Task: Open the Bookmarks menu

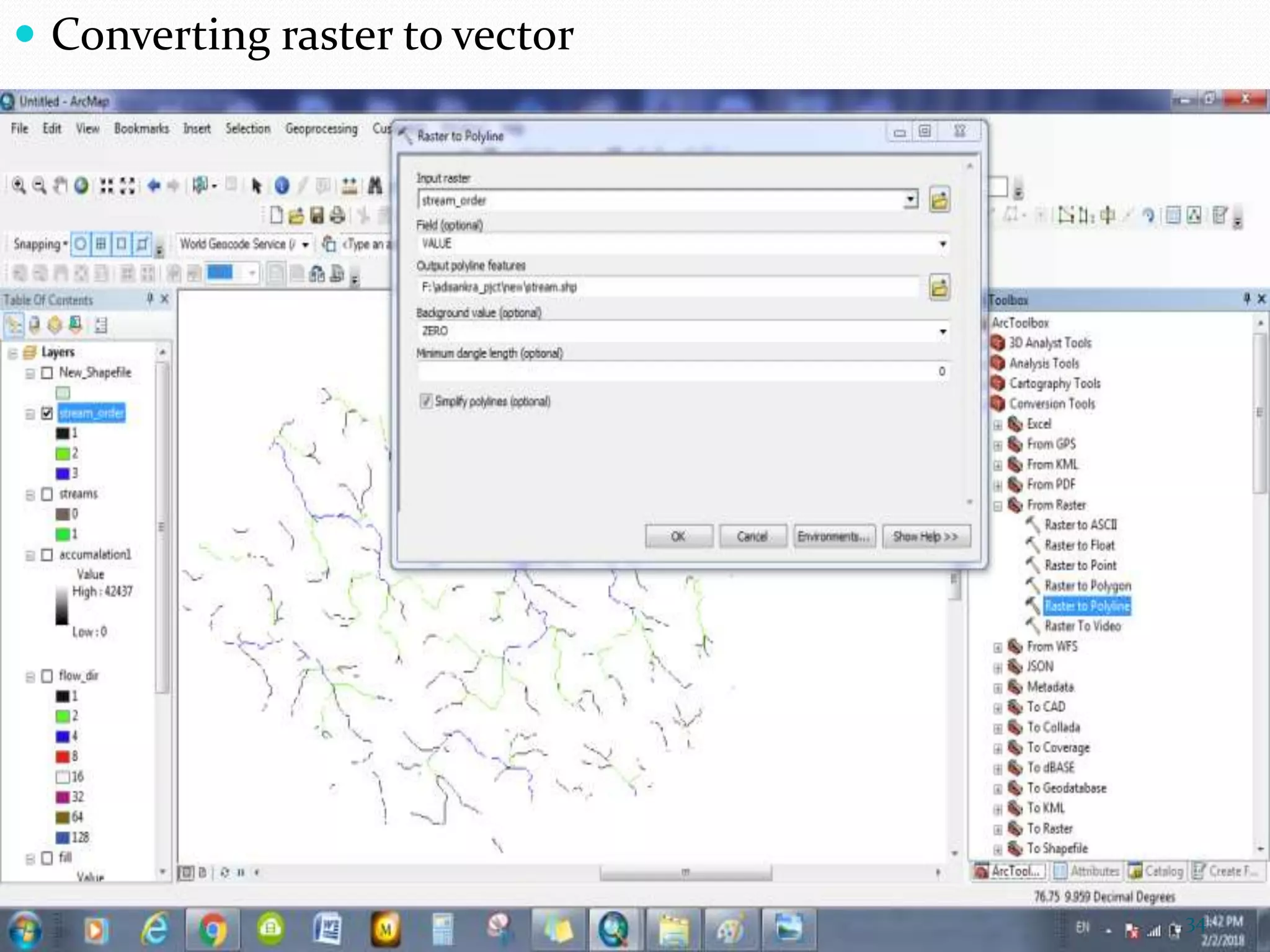Action: tap(141, 129)
